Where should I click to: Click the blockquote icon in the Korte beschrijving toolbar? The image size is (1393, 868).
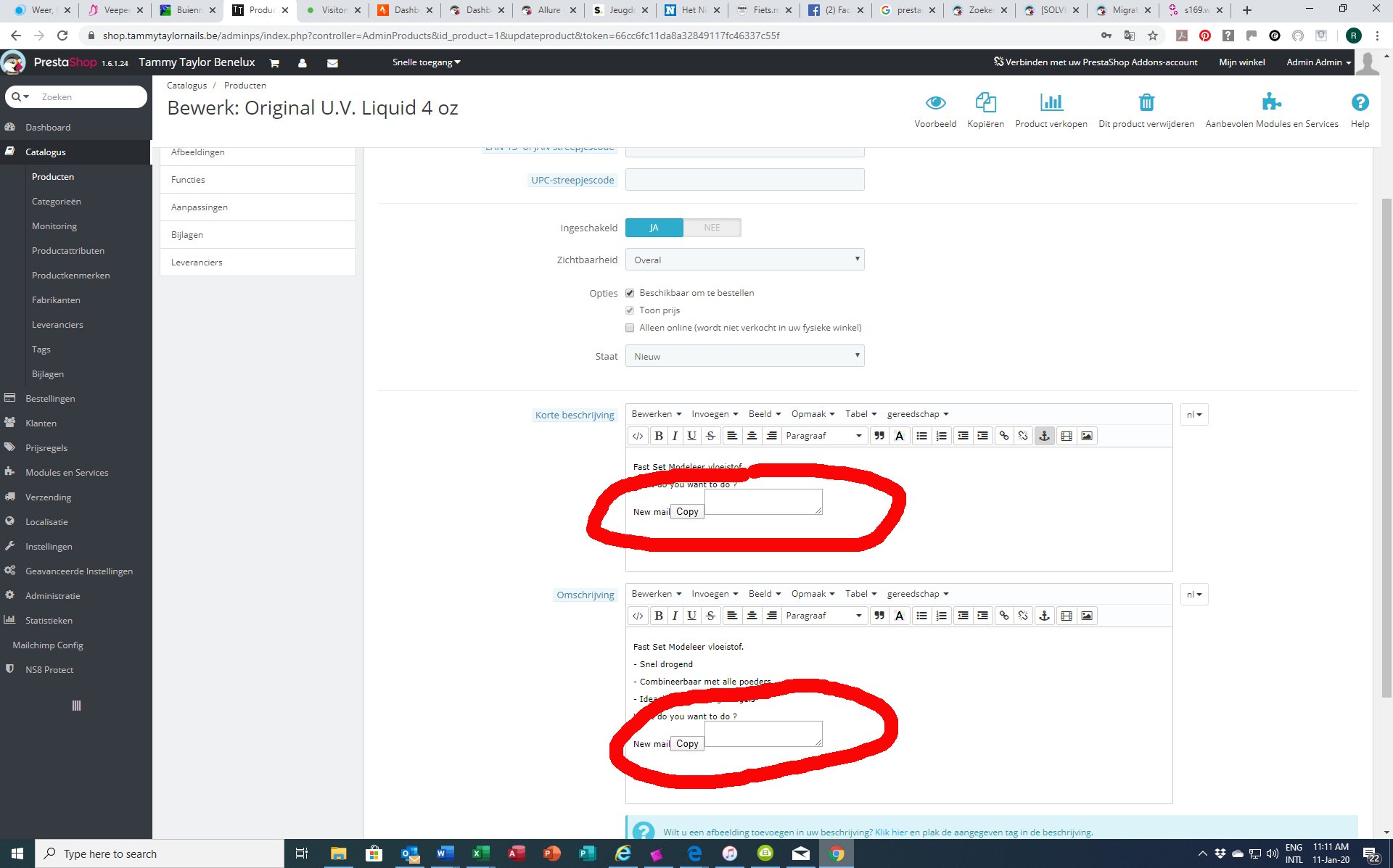(x=879, y=436)
